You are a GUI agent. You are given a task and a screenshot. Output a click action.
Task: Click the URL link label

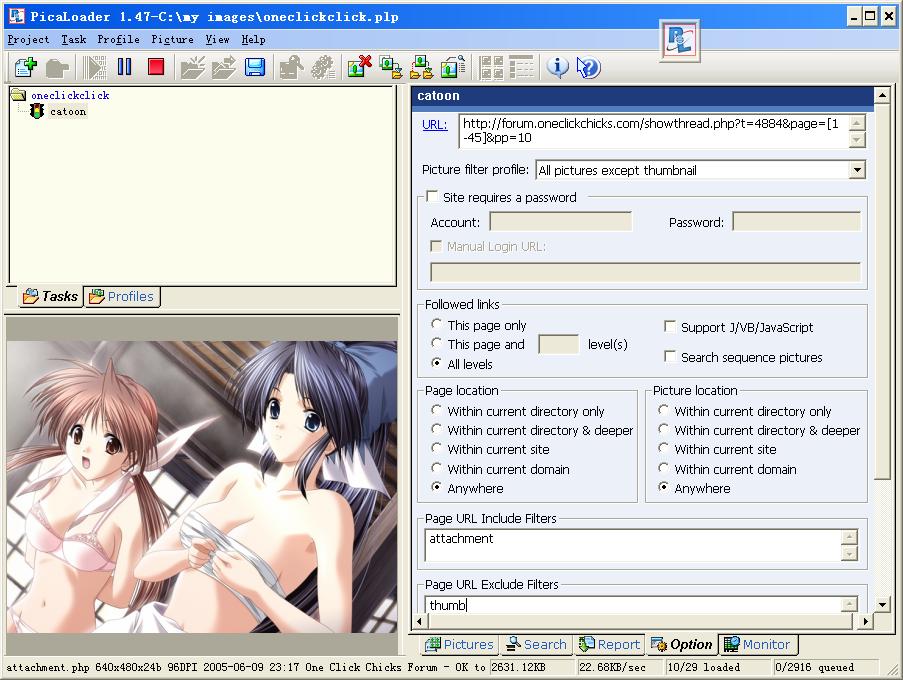434,125
